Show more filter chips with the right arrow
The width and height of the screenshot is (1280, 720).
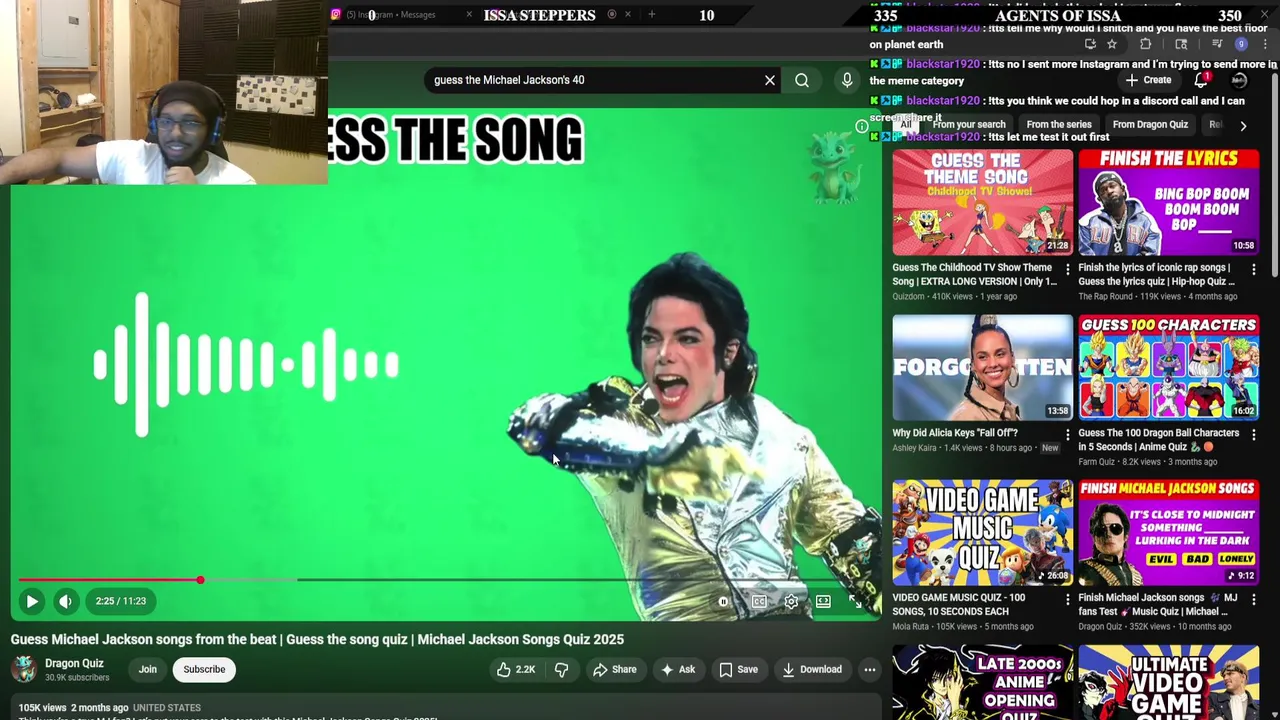tap(1243, 126)
